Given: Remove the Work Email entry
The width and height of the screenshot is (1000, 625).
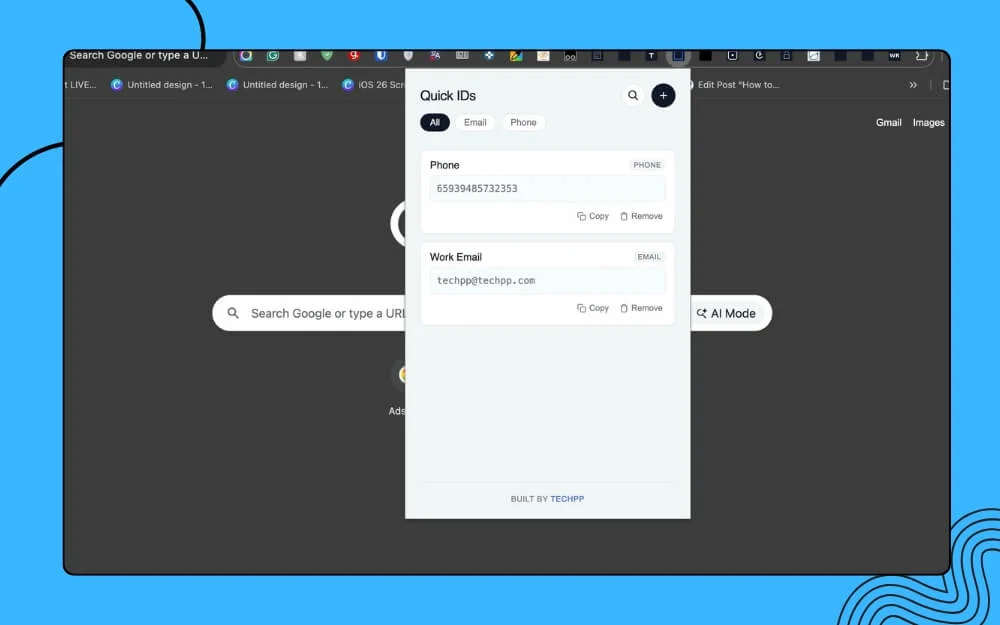Looking at the screenshot, I should pos(641,308).
